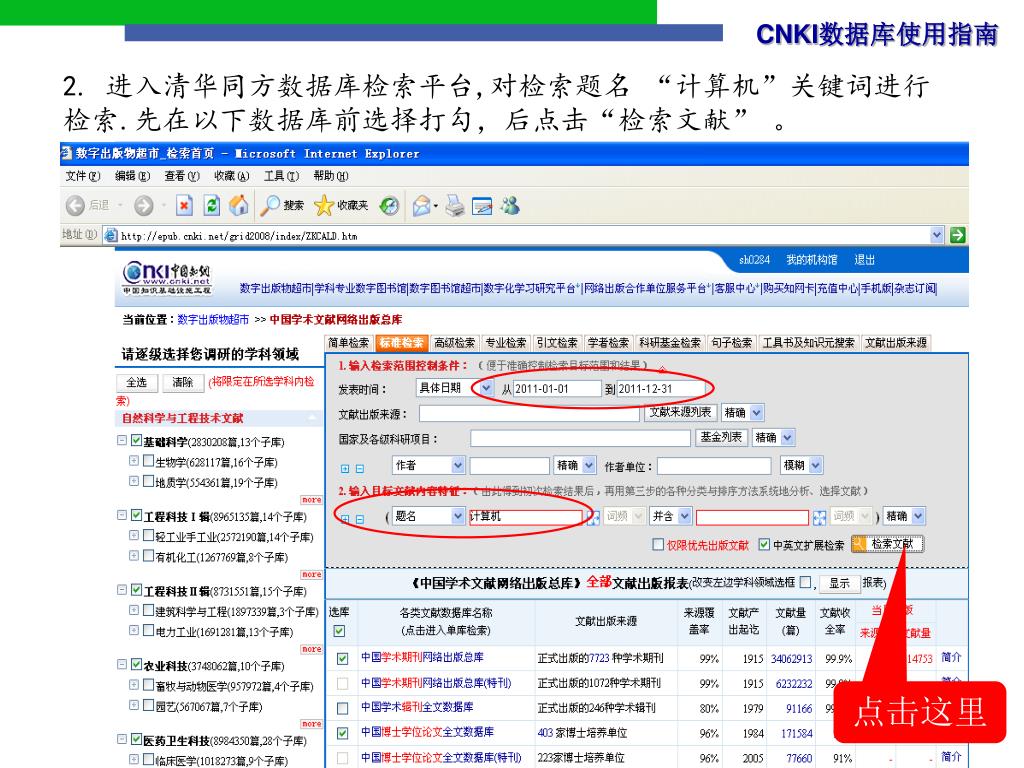Click the 文献来源列表 button
1024x768 pixels.
coord(680,412)
